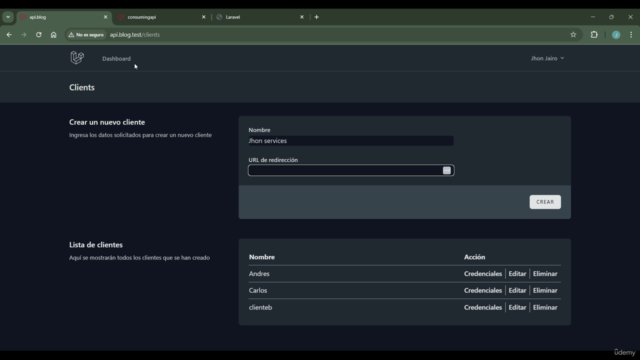
Task: Click the address bar URL api.blog.test/clients
Action: (135, 35)
